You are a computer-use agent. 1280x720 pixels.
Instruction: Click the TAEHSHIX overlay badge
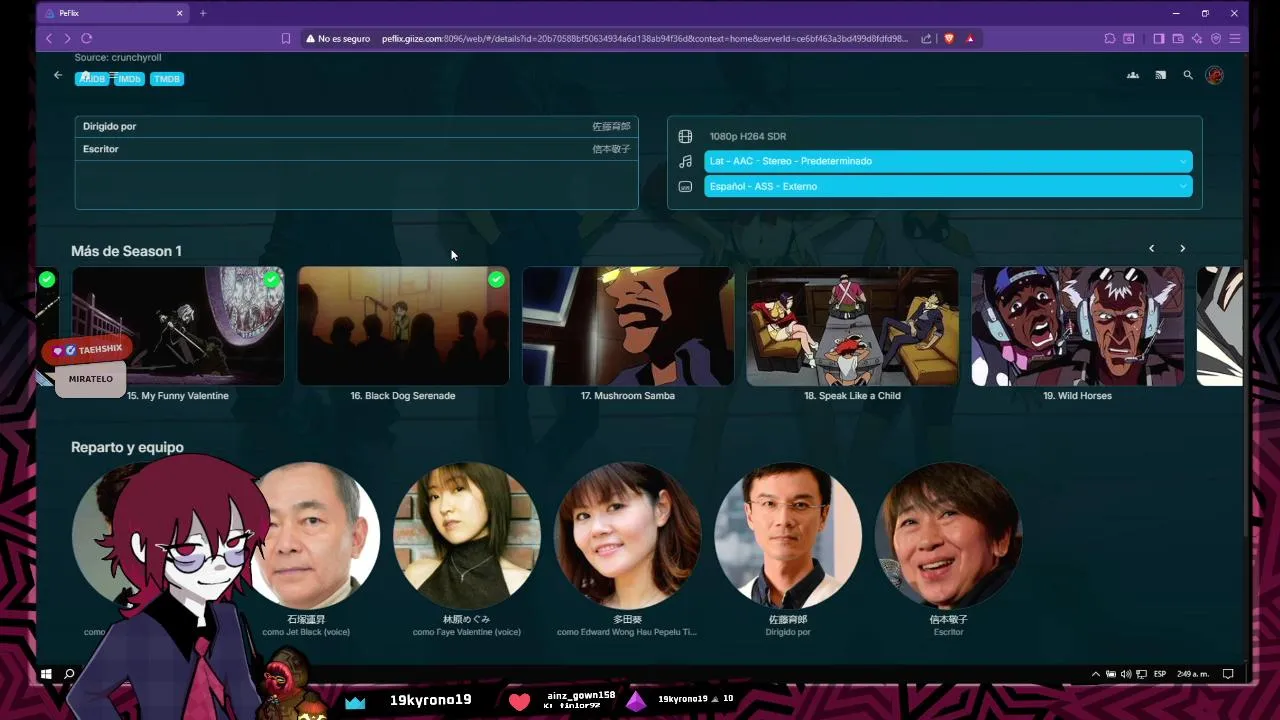[x=88, y=350]
